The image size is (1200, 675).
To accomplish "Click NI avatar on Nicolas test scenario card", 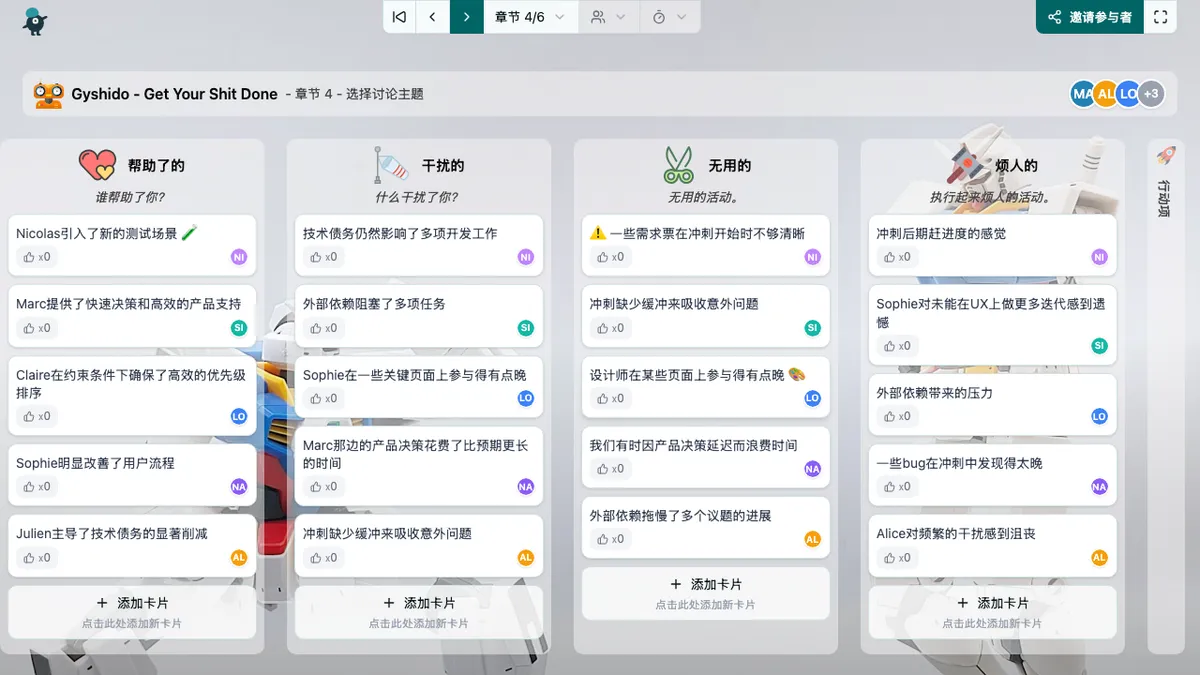I will click(x=239, y=257).
